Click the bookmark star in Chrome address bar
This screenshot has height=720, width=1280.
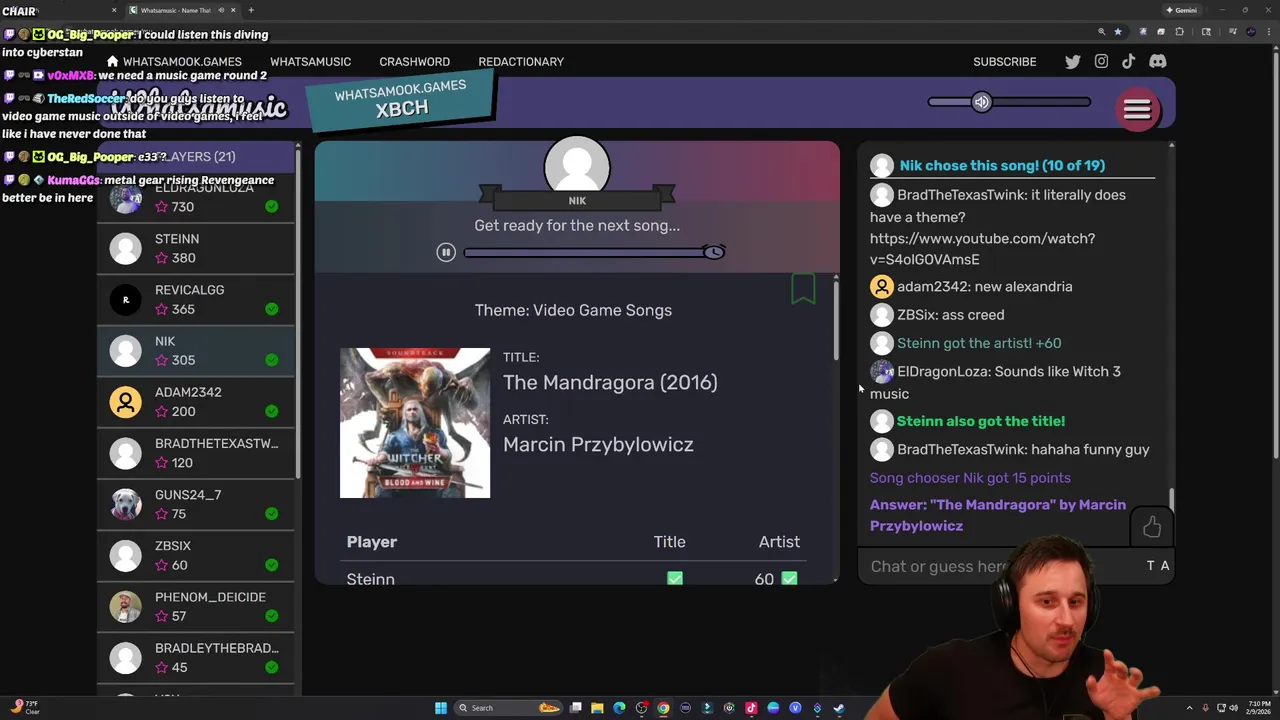pos(1118,32)
